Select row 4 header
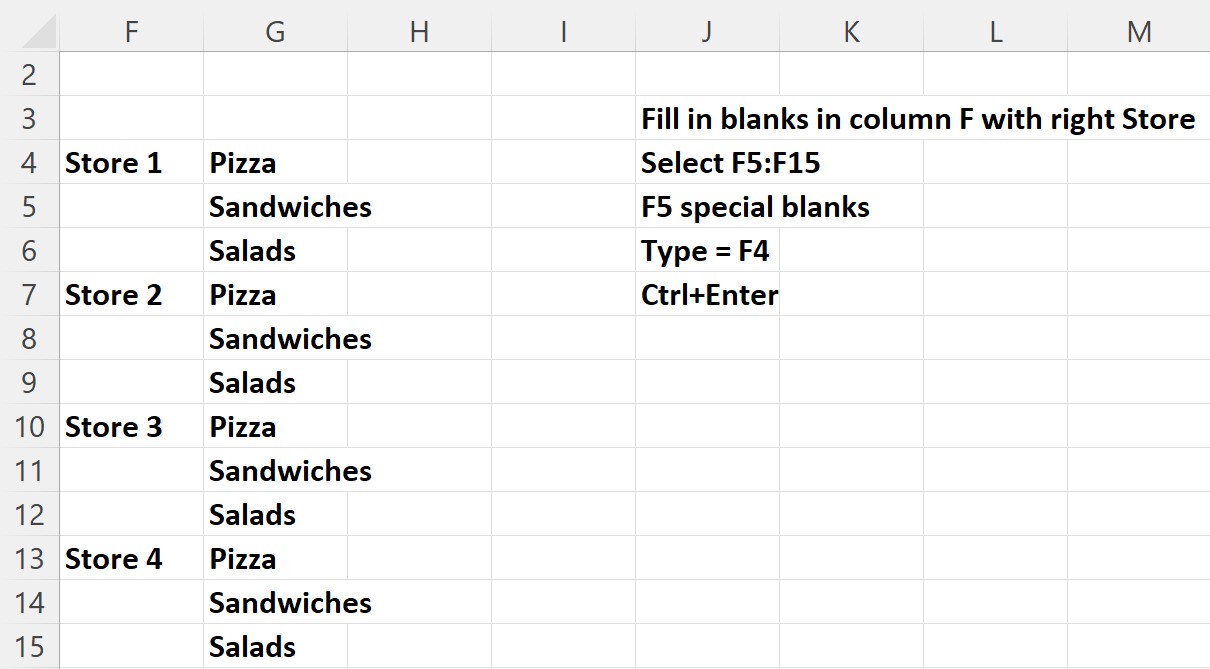This screenshot has width=1210, height=669. pyautogui.click(x=29, y=163)
